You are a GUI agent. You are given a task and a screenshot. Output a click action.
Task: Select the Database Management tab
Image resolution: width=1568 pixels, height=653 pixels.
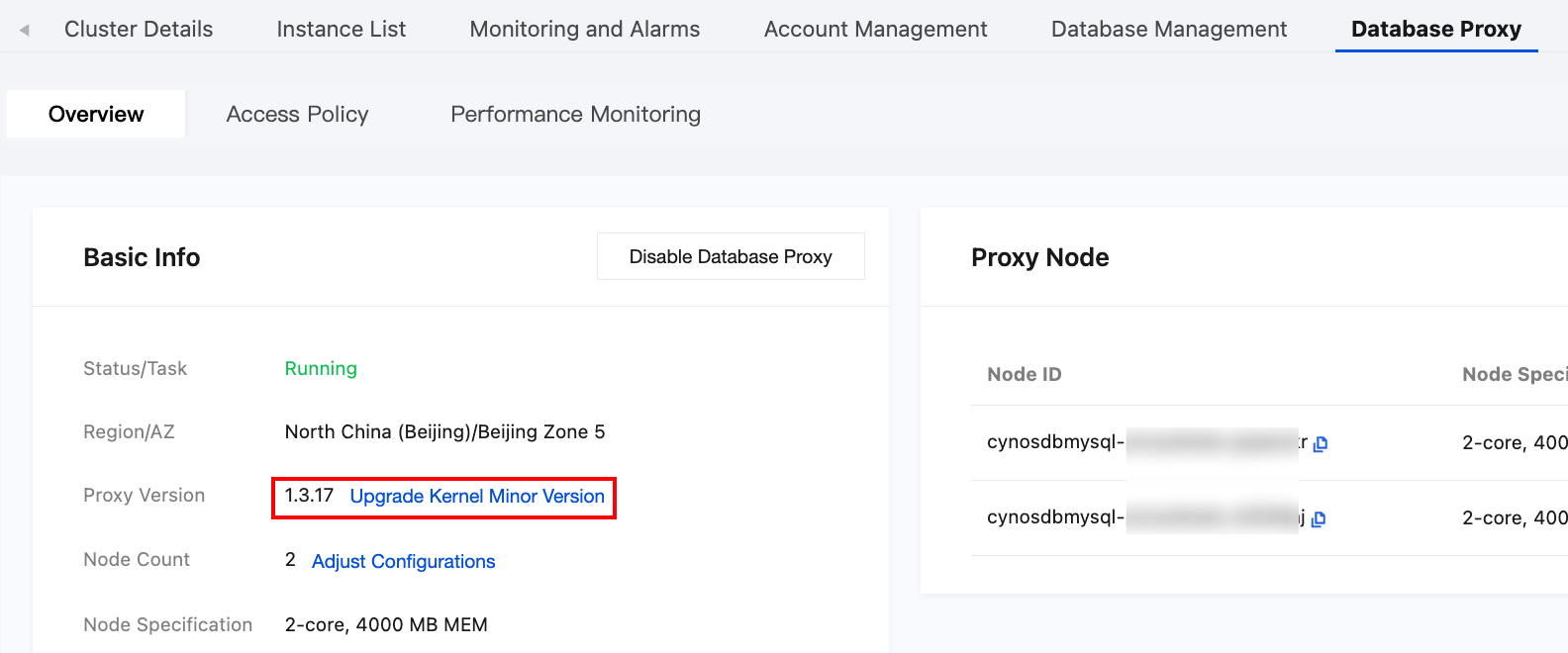click(1169, 30)
